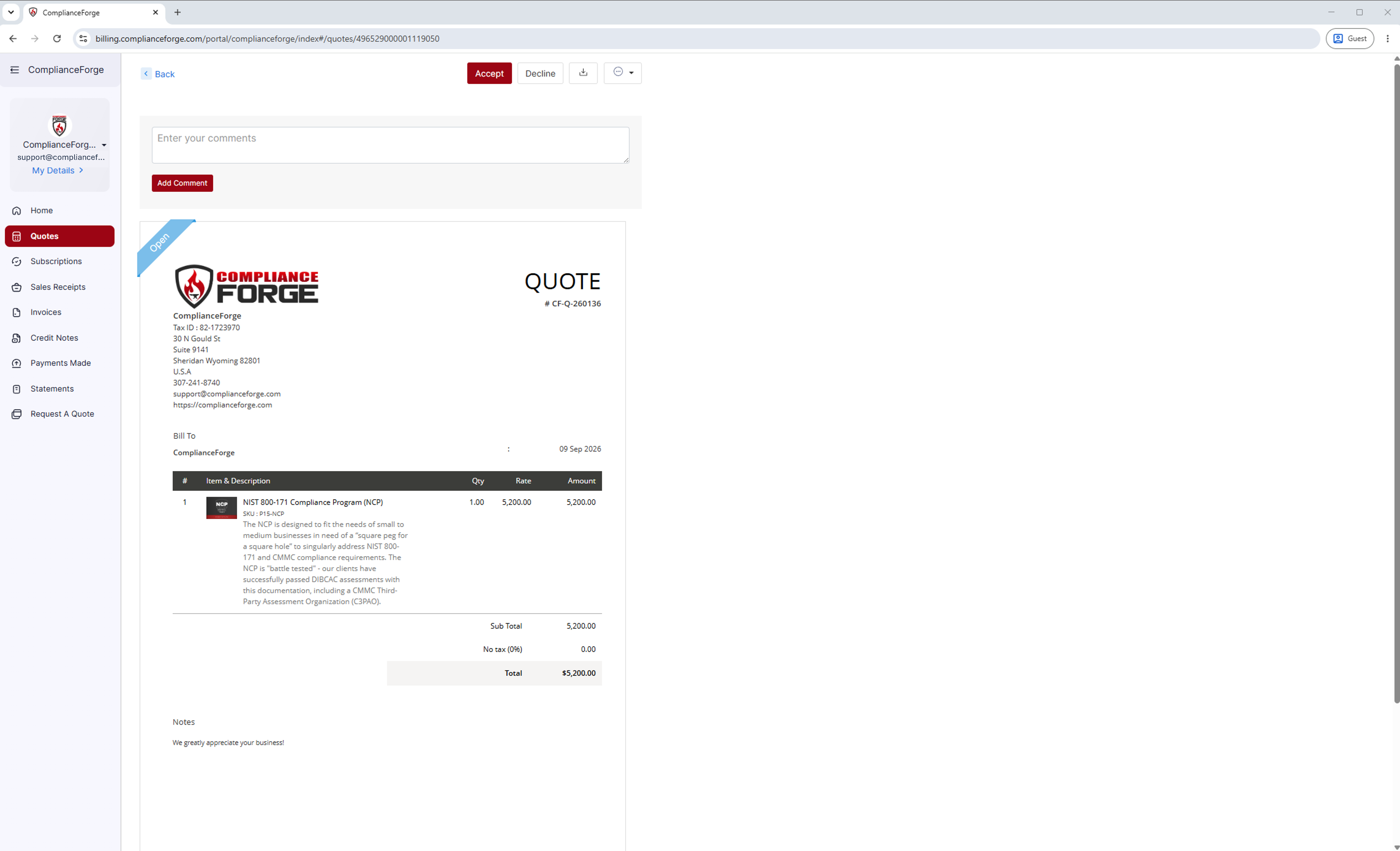Focus the Enter your comments box
This screenshot has height=851, width=1400.
390,145
